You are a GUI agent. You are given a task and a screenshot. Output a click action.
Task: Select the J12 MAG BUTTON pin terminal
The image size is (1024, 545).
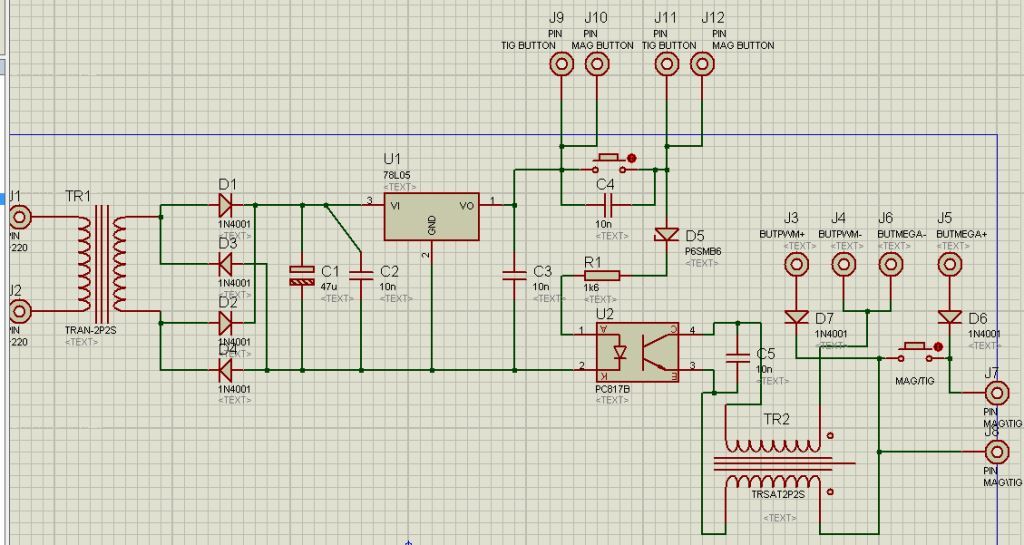(703, 64)
